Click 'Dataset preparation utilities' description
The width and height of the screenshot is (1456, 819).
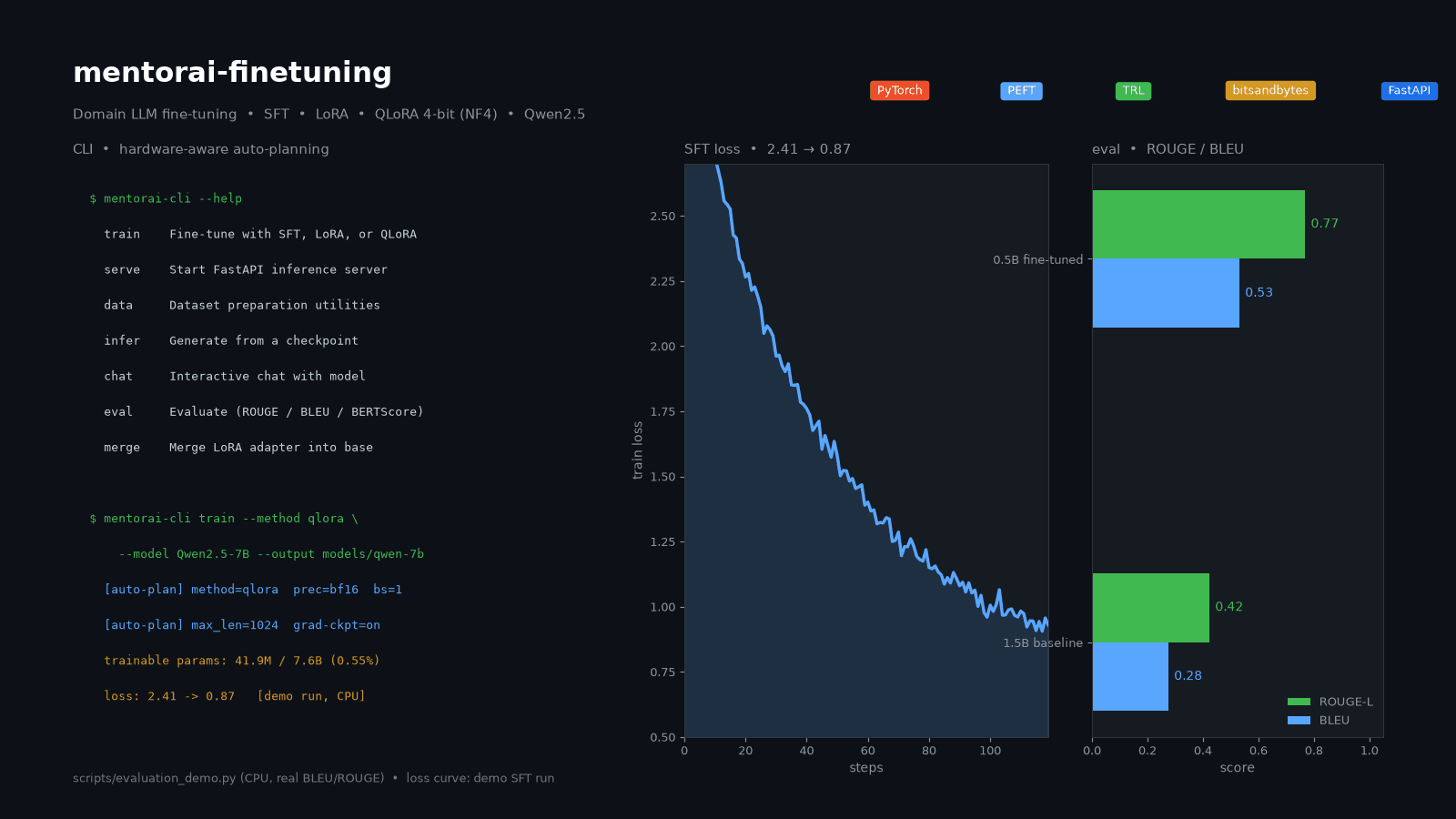[x=275, y=305]
